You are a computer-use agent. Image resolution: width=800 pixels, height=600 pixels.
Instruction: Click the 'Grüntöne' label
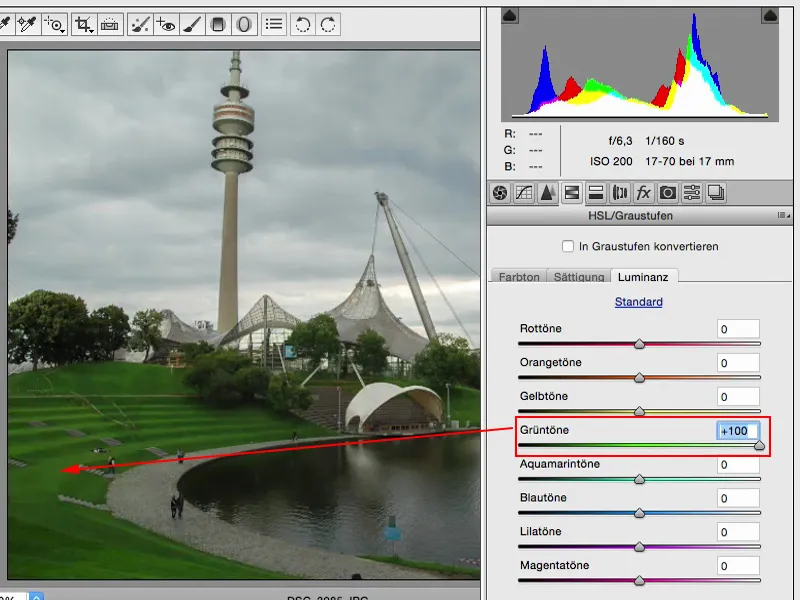(x=544, y=430)
